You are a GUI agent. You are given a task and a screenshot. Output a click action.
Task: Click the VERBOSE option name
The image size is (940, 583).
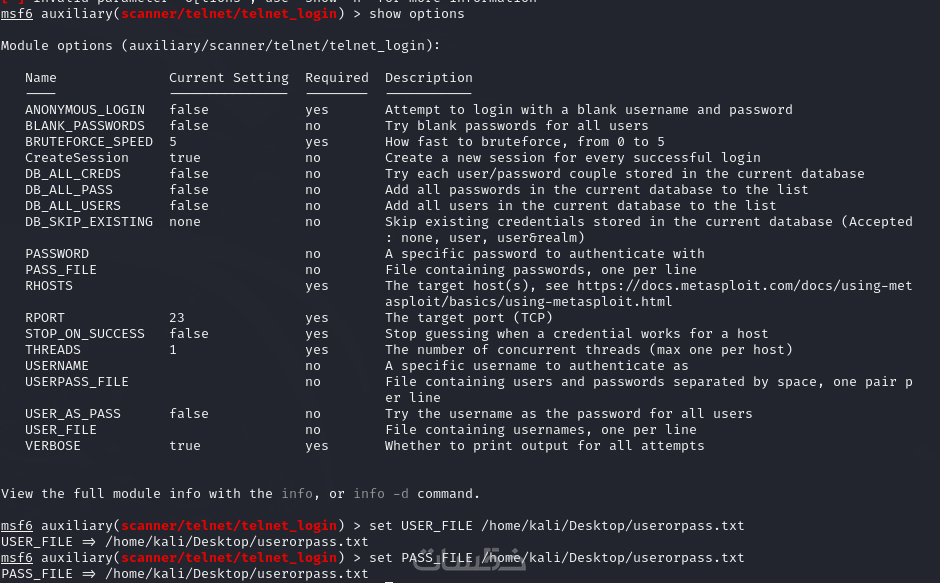(53, 446)
